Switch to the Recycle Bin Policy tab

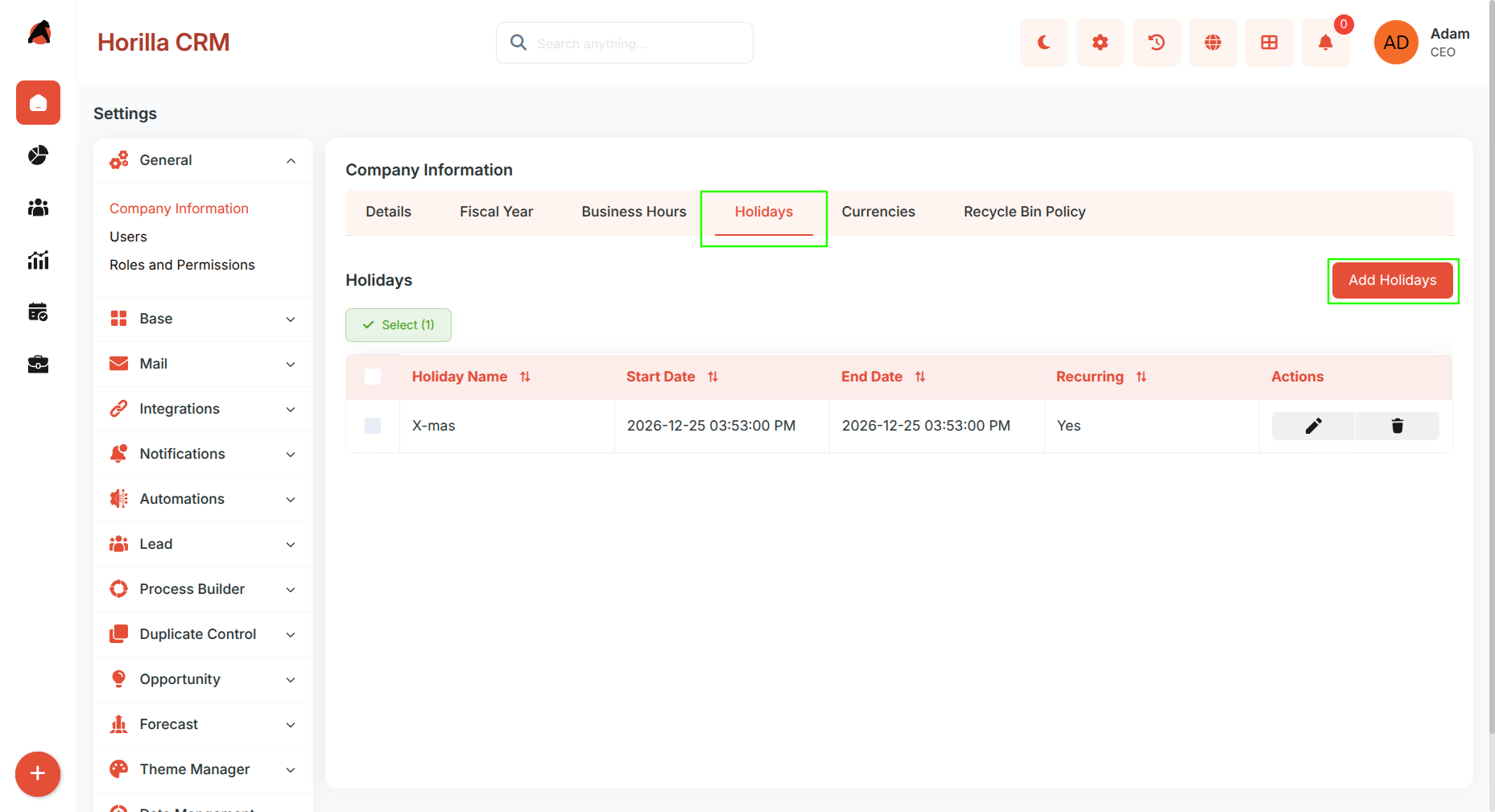(1025, 212)
